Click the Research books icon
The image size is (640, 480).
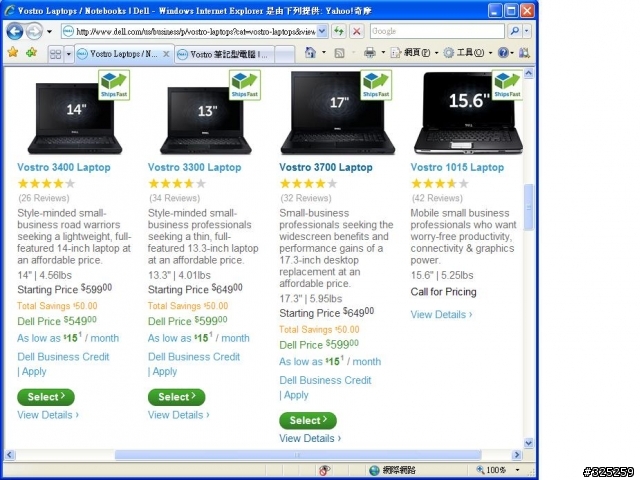[x=524, y=53]
